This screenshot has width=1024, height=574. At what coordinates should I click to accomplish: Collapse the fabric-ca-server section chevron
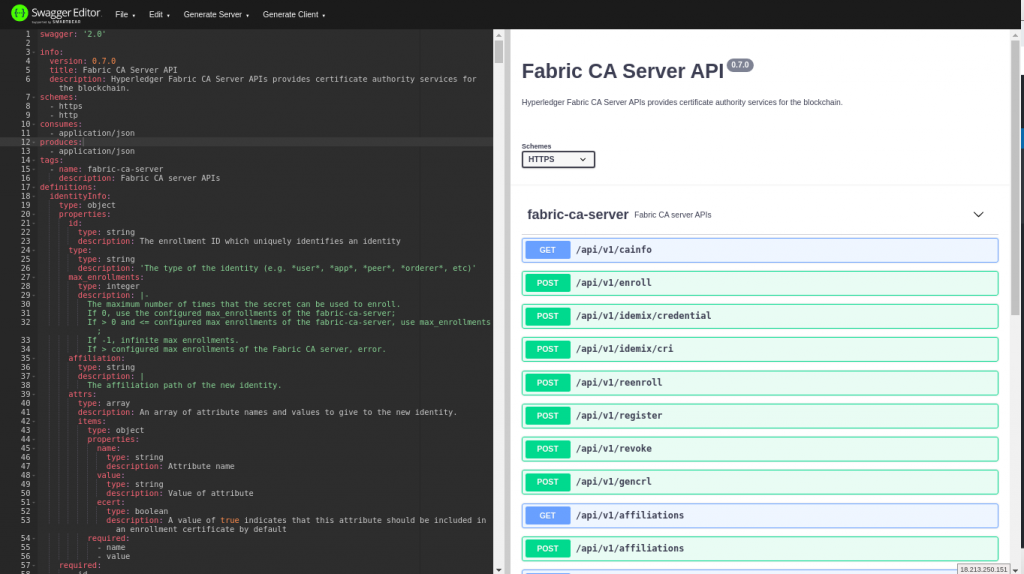tap(978, 214)
